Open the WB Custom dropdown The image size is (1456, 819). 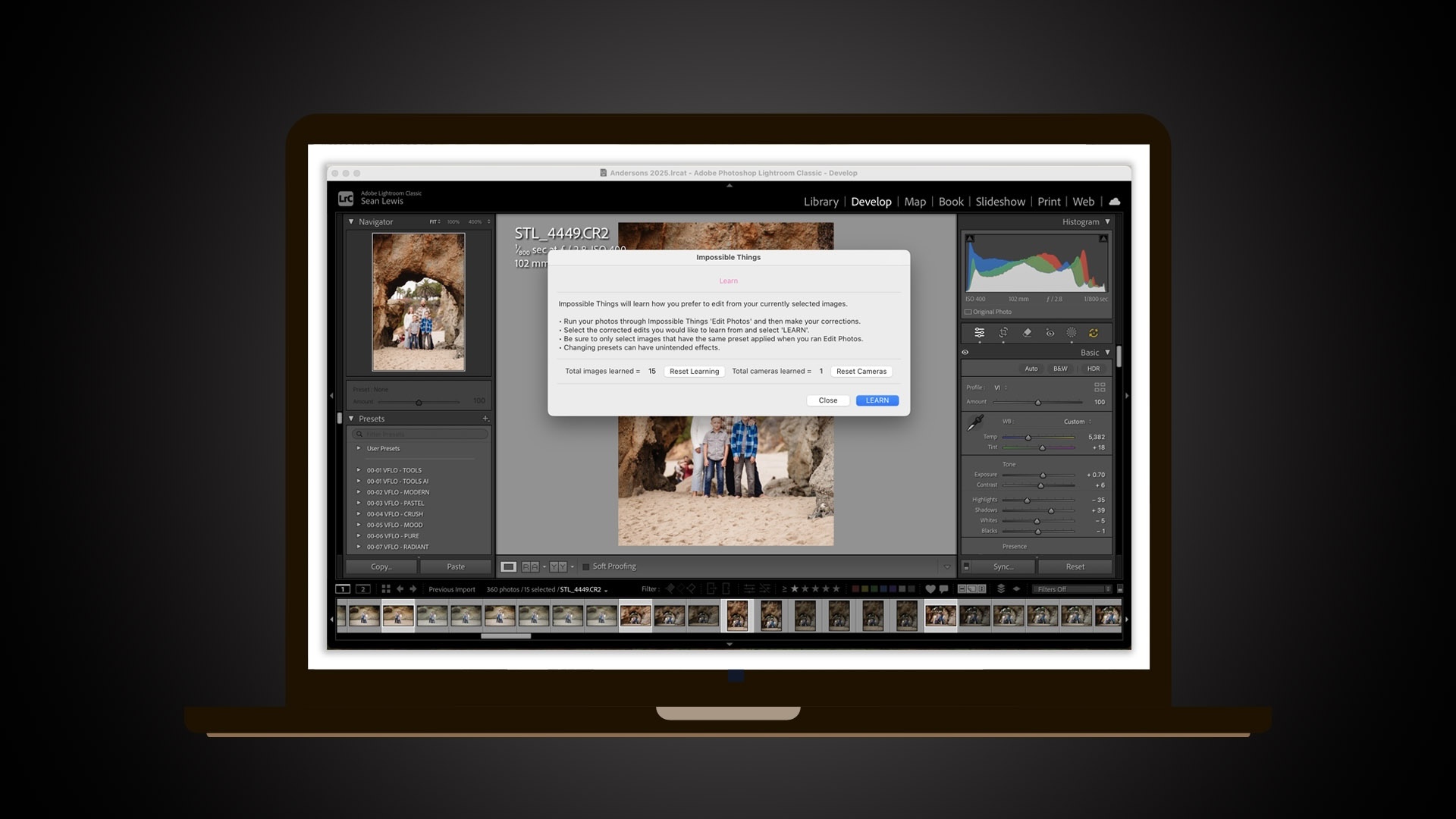coord(1076,422)
